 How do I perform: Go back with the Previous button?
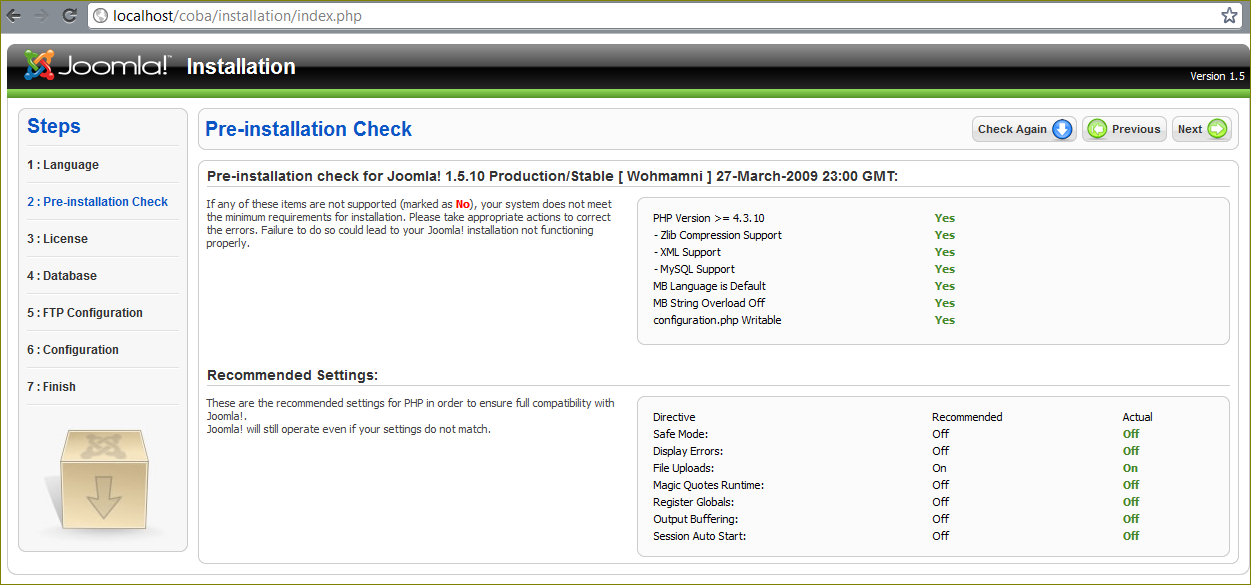(x=1124, y=129)
